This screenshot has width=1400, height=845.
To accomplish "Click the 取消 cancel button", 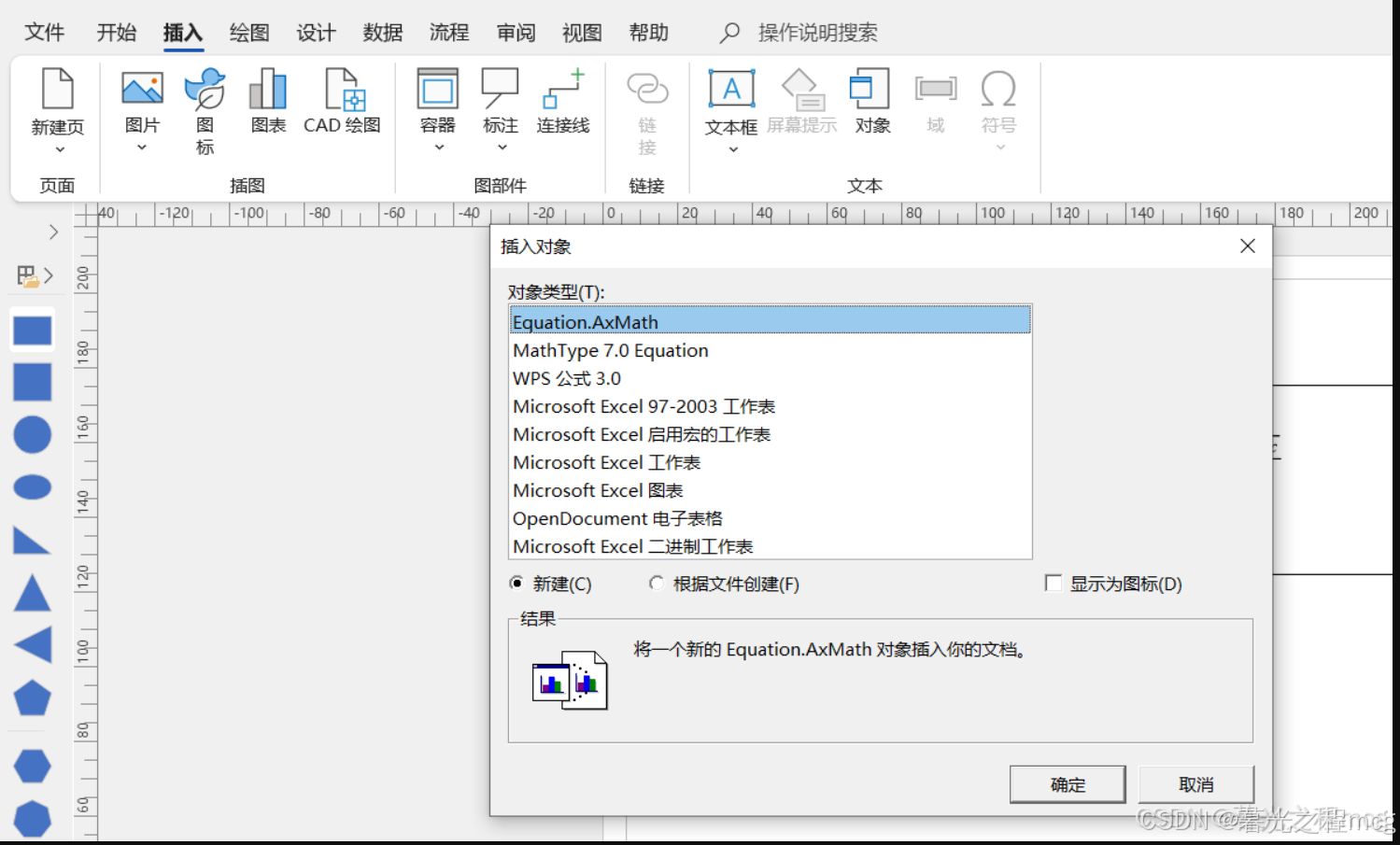I will click(x=1196, y=784).
